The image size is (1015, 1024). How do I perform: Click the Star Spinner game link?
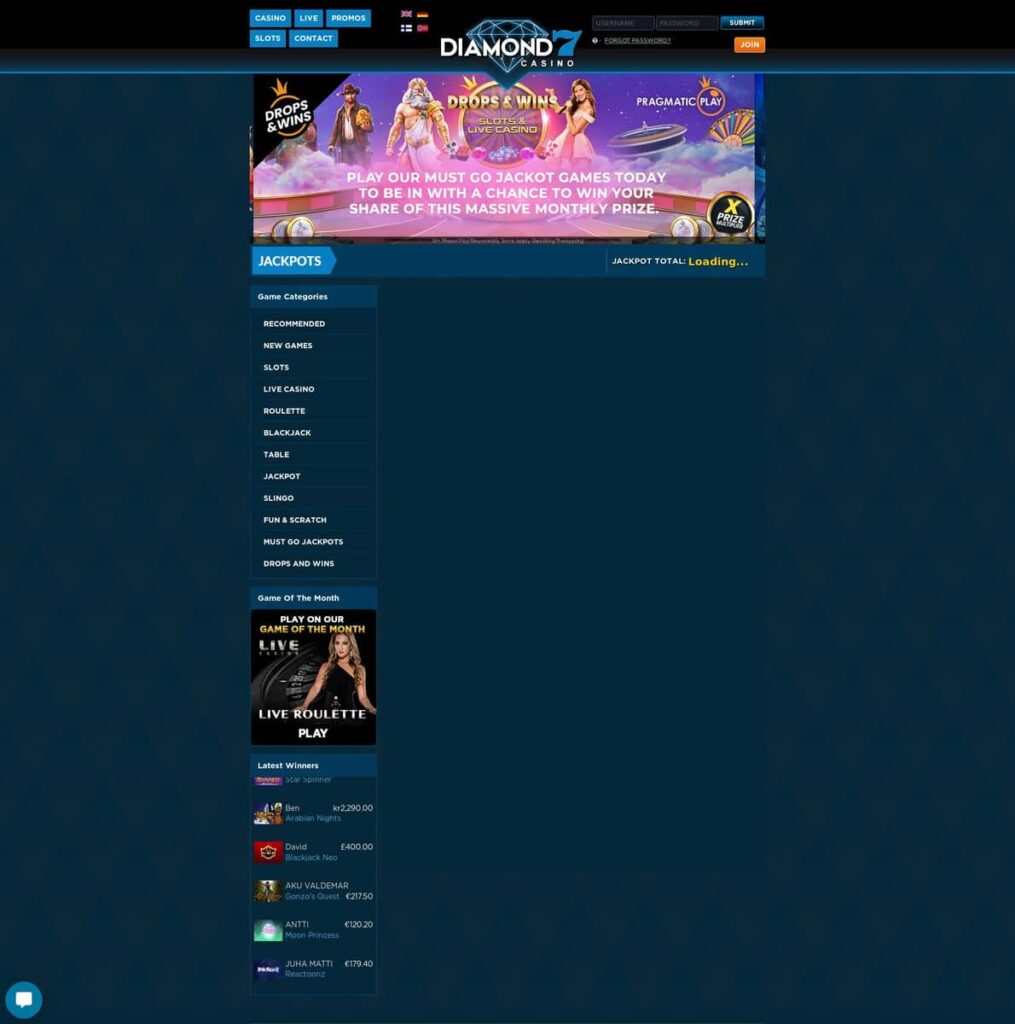(308, 780)
